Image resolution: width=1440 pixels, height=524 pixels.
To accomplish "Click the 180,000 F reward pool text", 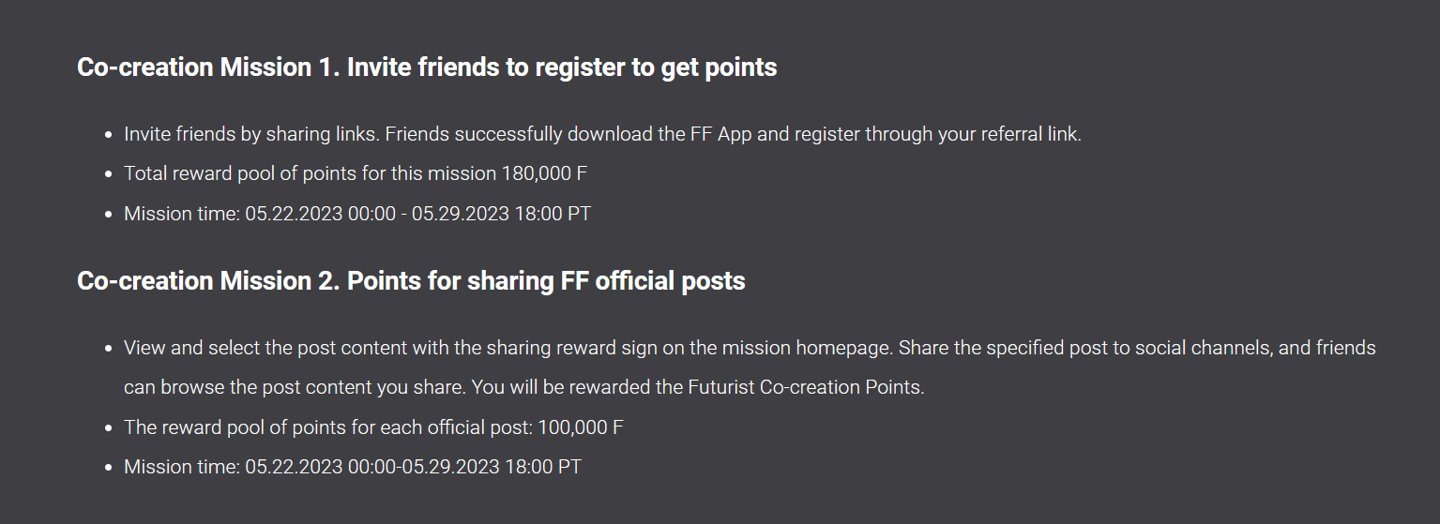I will pos(355,174).
